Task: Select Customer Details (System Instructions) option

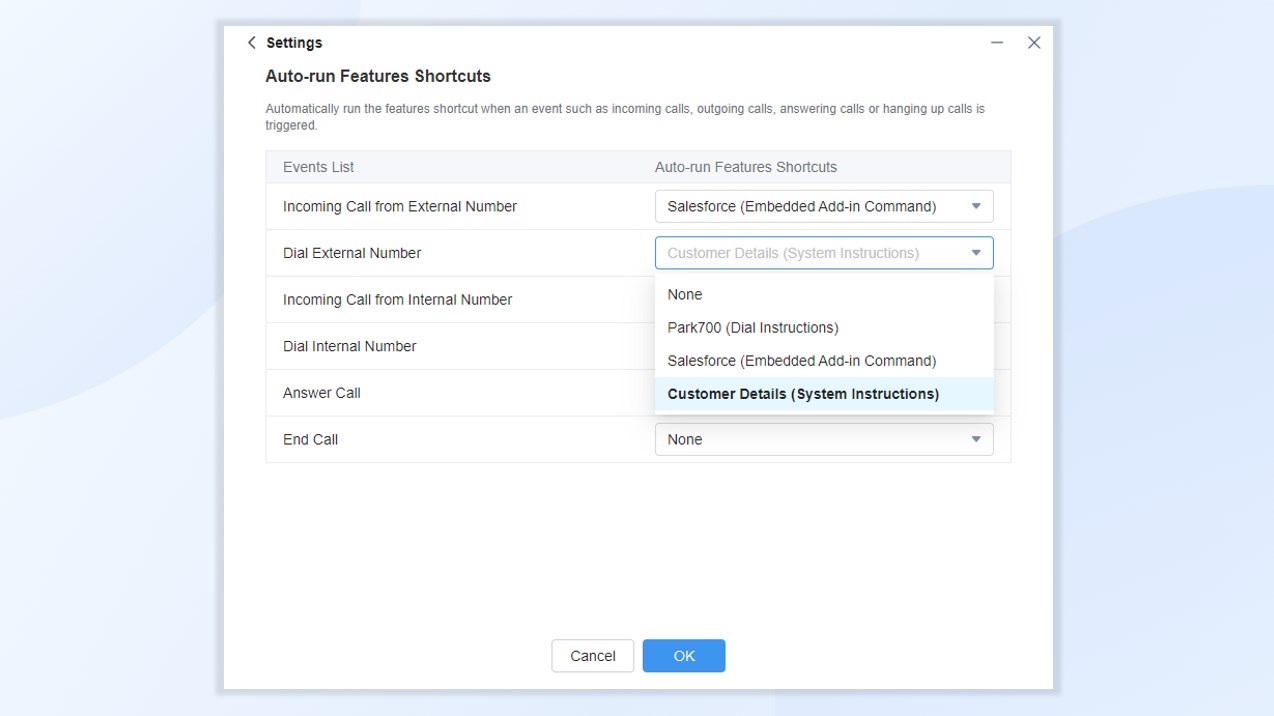Action: [x=803, y=394]
